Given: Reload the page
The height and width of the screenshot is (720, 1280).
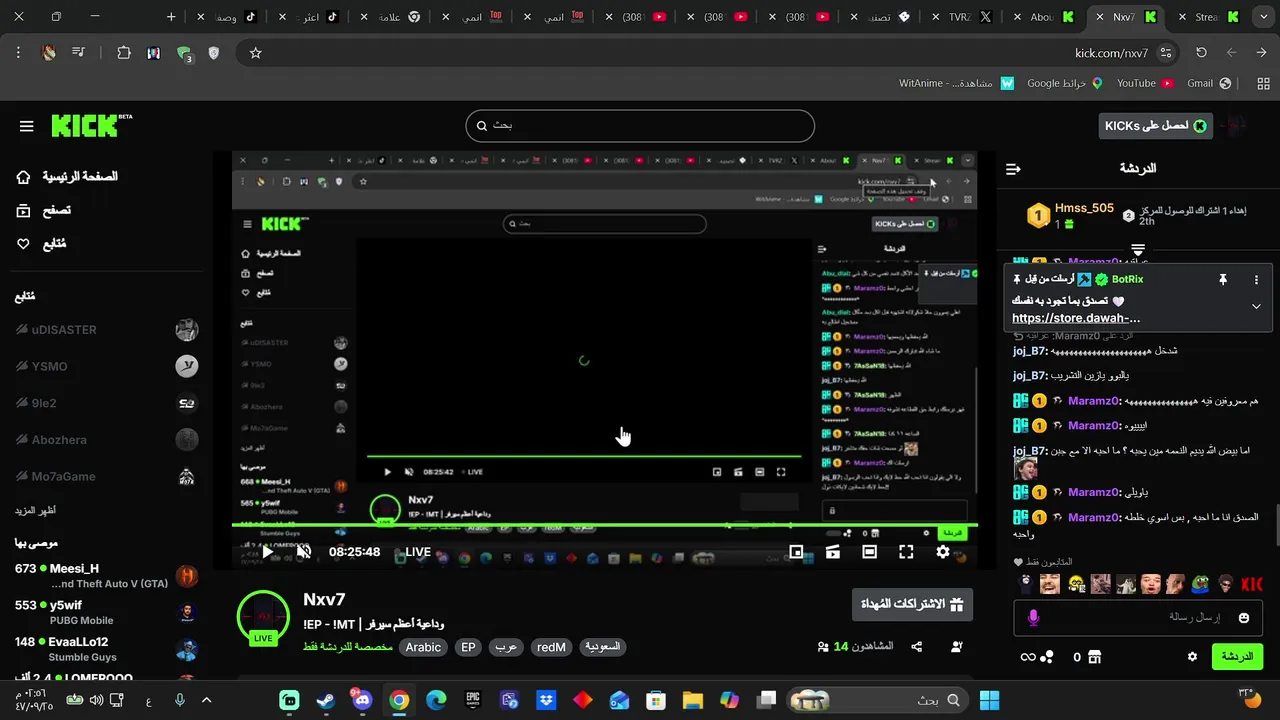Looking at the screenshot, I should pyautogui.click(x=1201, y=53).
